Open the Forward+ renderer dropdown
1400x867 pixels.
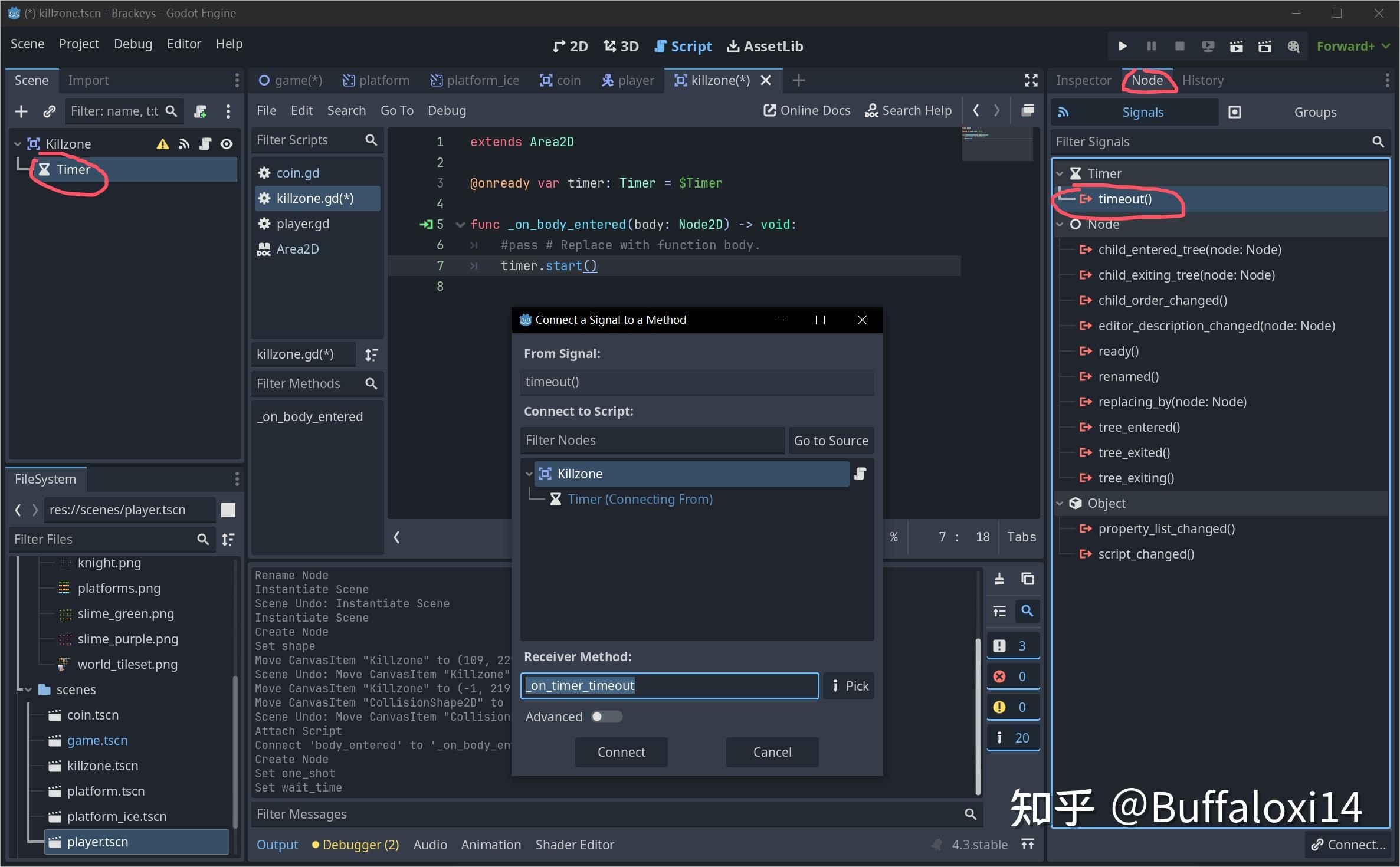tap(1352, 45)
